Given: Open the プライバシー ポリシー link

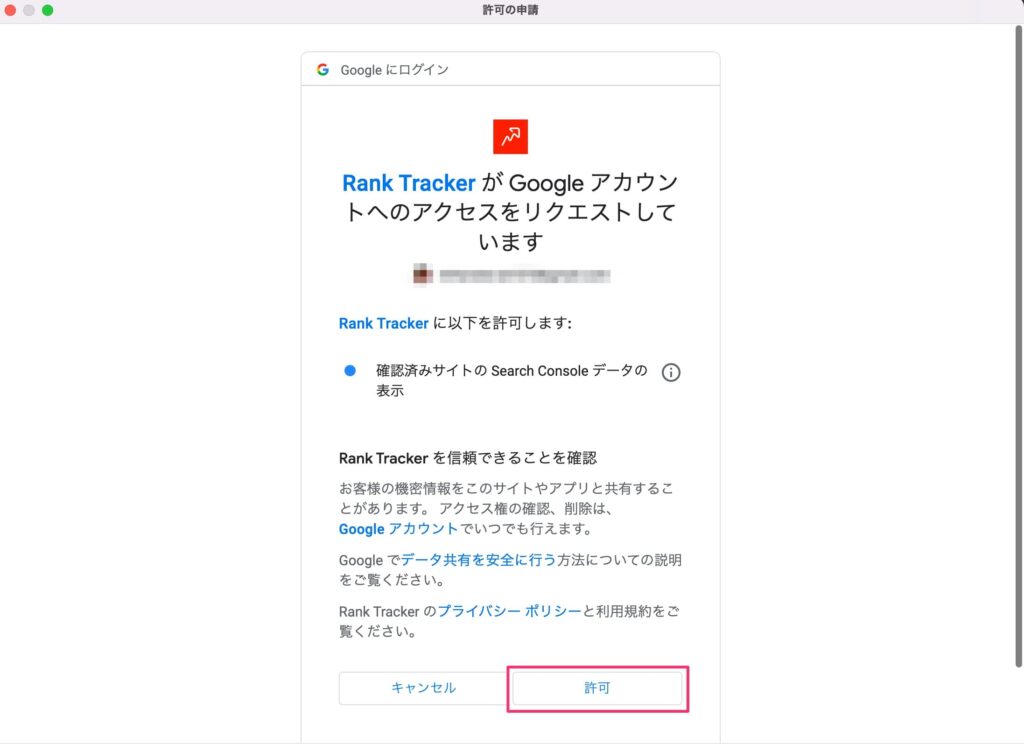Looking at the screenshot, I should (509, 611).
